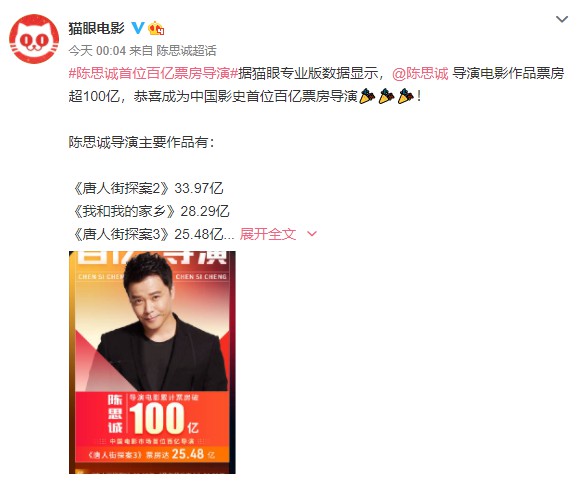Image resolution: width=583 pixels, height=483 pixels.
Task: Click the first party popper emoji
Action: (x=367, y=96)
